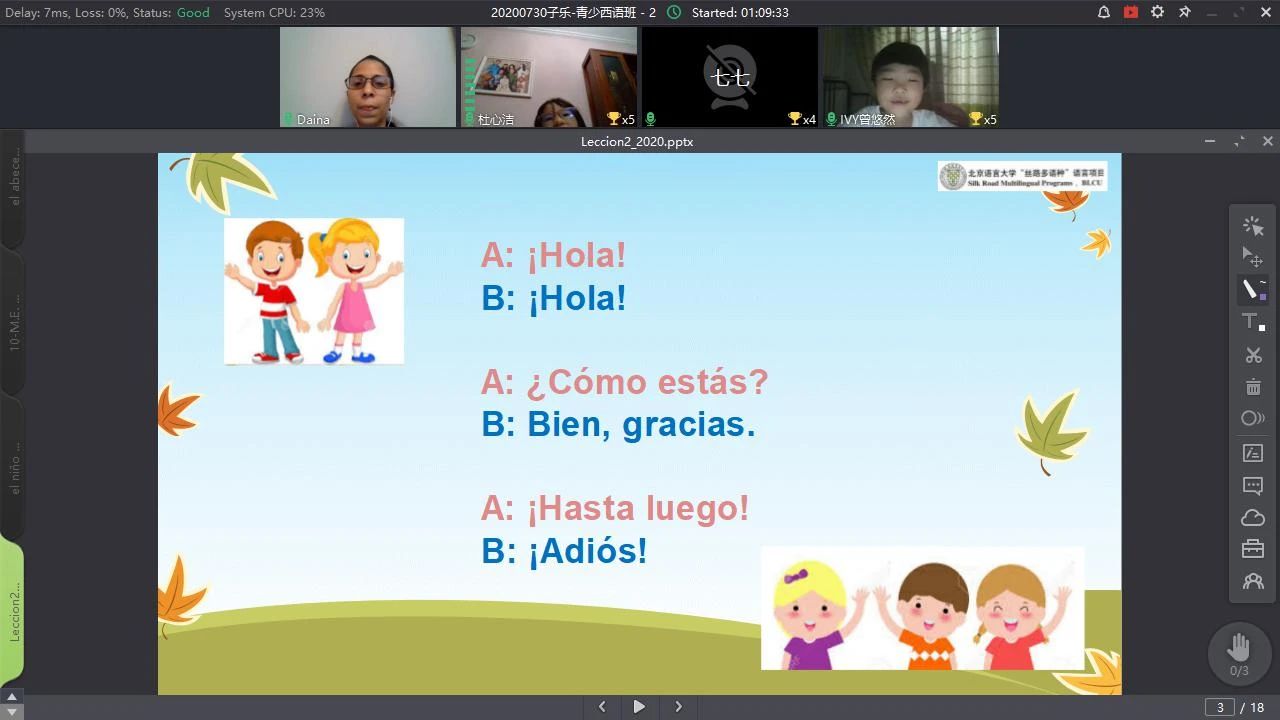Expand the tab list down arrow
This screenshot has width=1280, height=720.
click(12, 710)
